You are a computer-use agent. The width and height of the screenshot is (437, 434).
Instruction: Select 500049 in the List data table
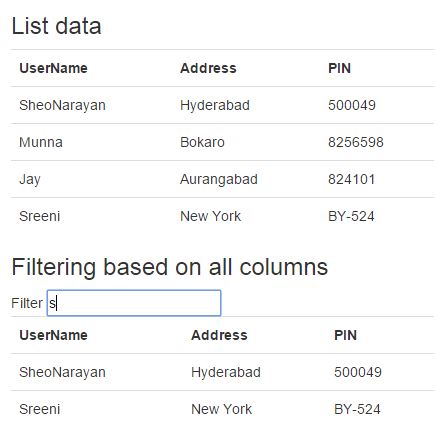[352, 105]
